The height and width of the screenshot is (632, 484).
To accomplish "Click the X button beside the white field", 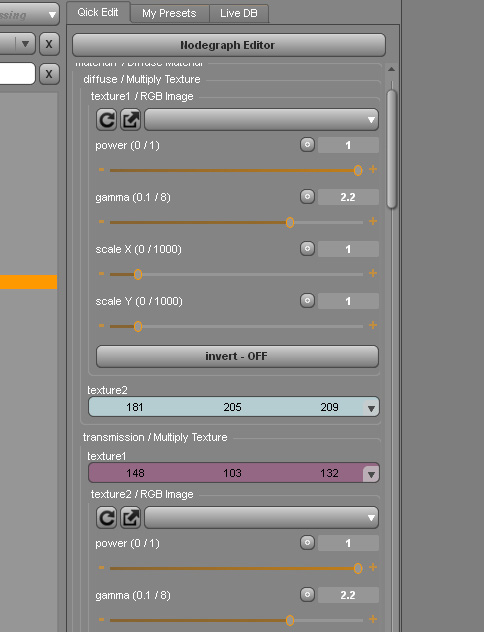I will tap(49, 74).
